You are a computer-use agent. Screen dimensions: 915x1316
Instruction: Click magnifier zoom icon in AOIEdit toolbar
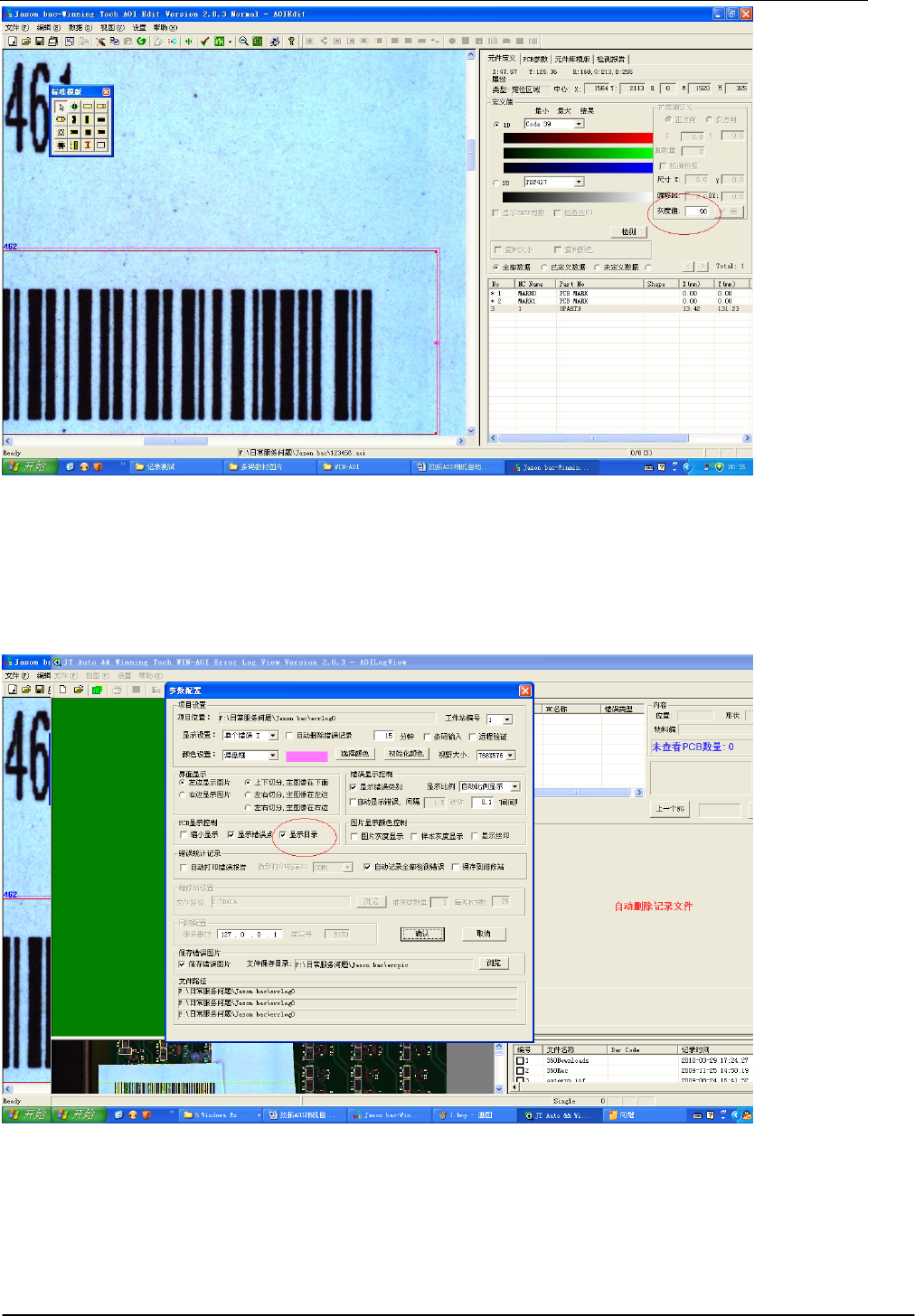pos(244,42)
